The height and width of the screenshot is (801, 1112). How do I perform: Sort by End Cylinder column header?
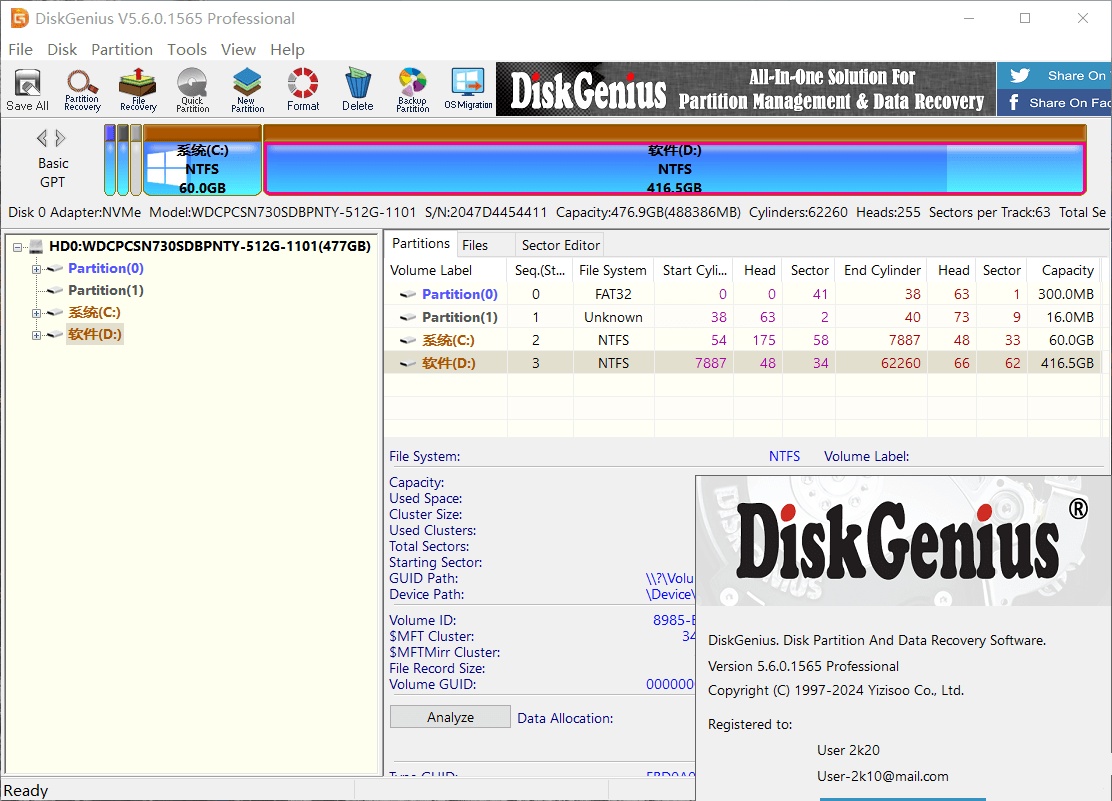click(x=882, y=270)
